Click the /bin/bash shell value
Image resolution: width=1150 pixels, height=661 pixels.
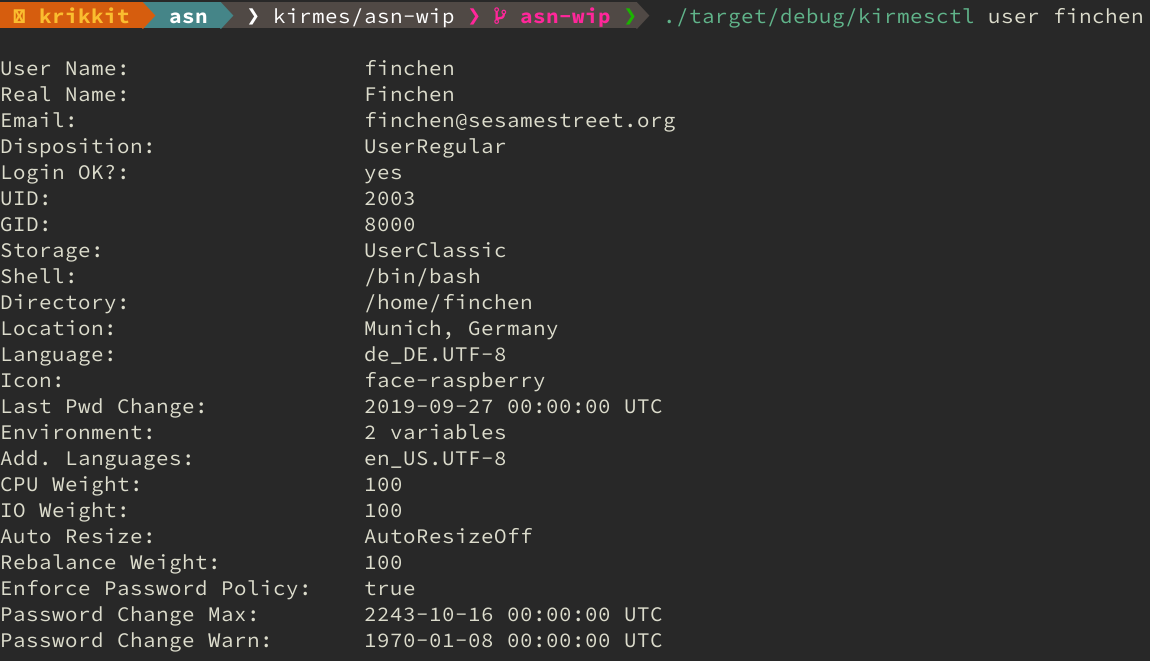click(x=422, y=277)
